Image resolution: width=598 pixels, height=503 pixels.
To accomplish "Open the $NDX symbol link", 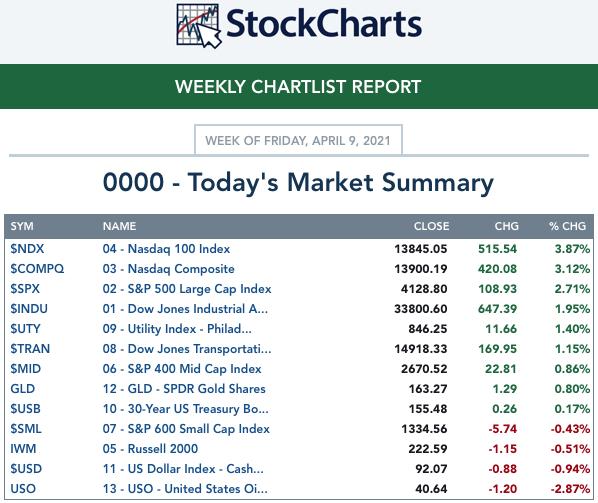I will (x=27, y=249).
